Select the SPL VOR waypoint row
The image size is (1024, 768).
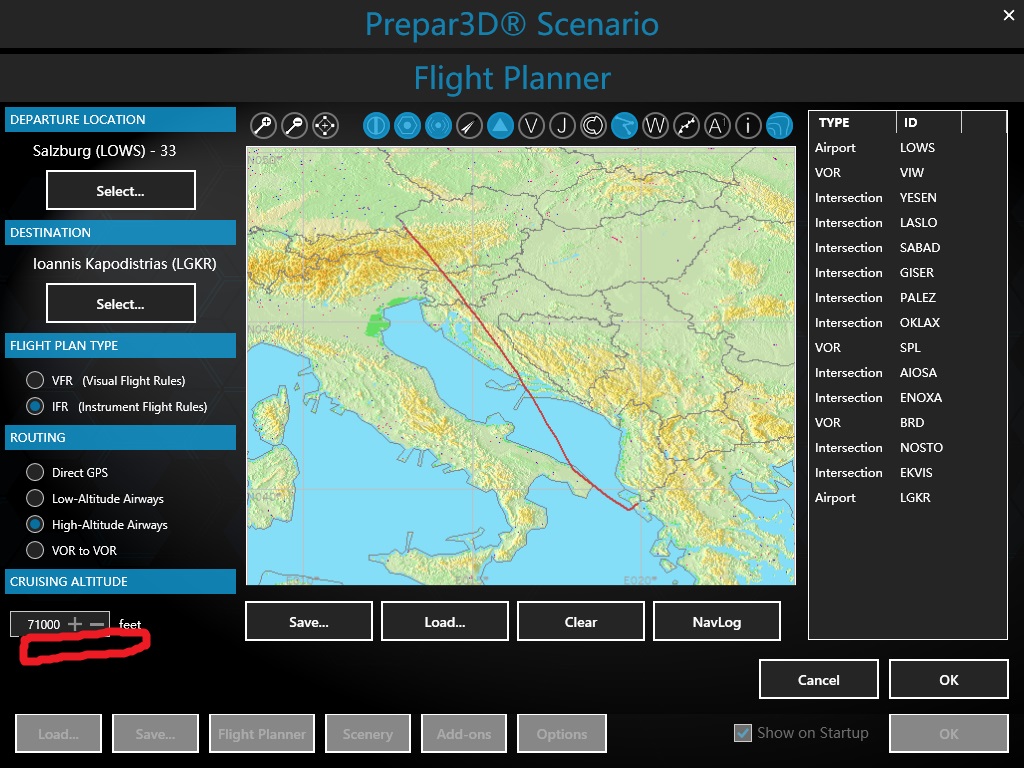pos(908,347)
